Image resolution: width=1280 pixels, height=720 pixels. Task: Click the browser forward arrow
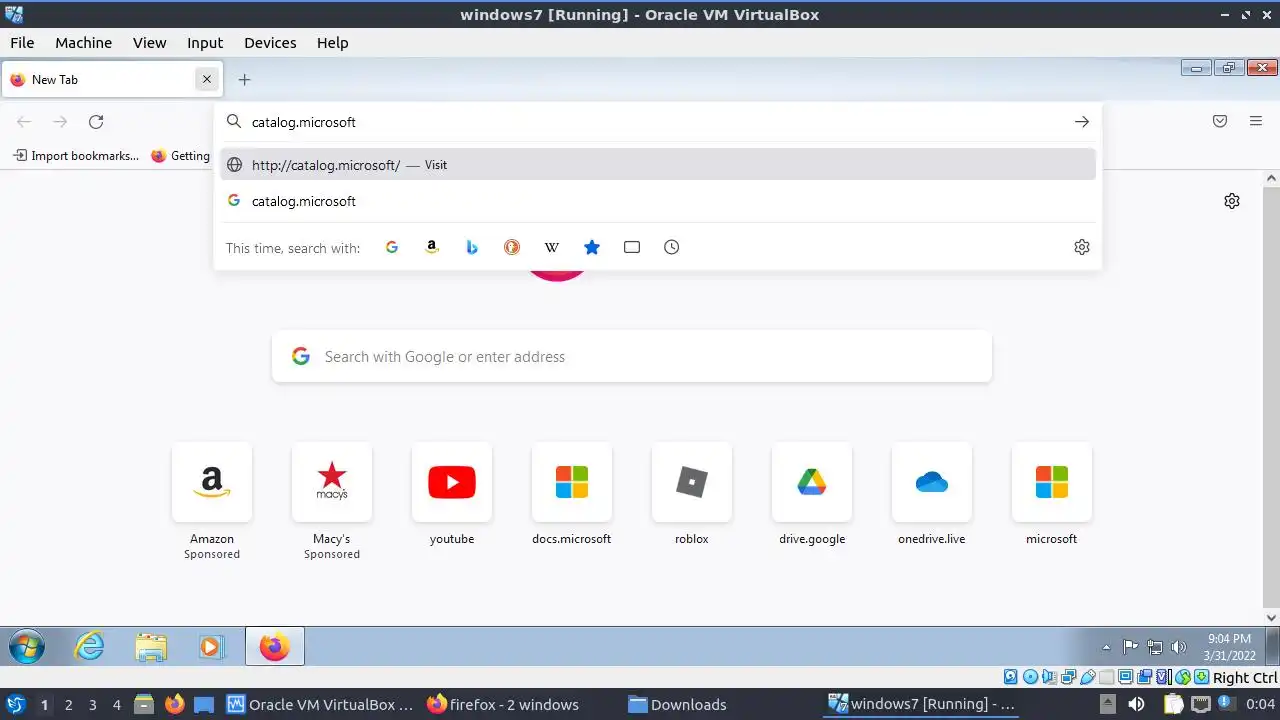click(60, 122)
